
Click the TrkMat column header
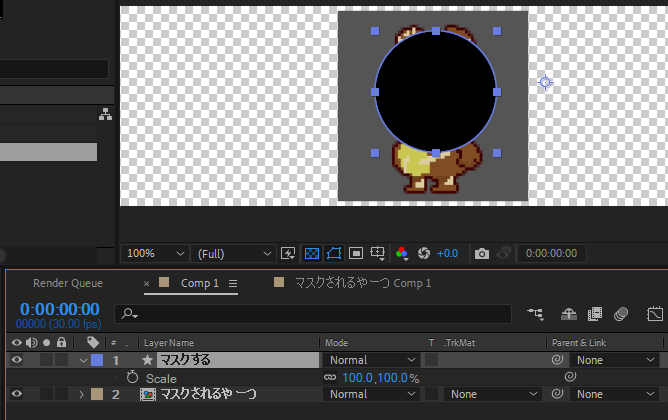[x=459, y=343]
